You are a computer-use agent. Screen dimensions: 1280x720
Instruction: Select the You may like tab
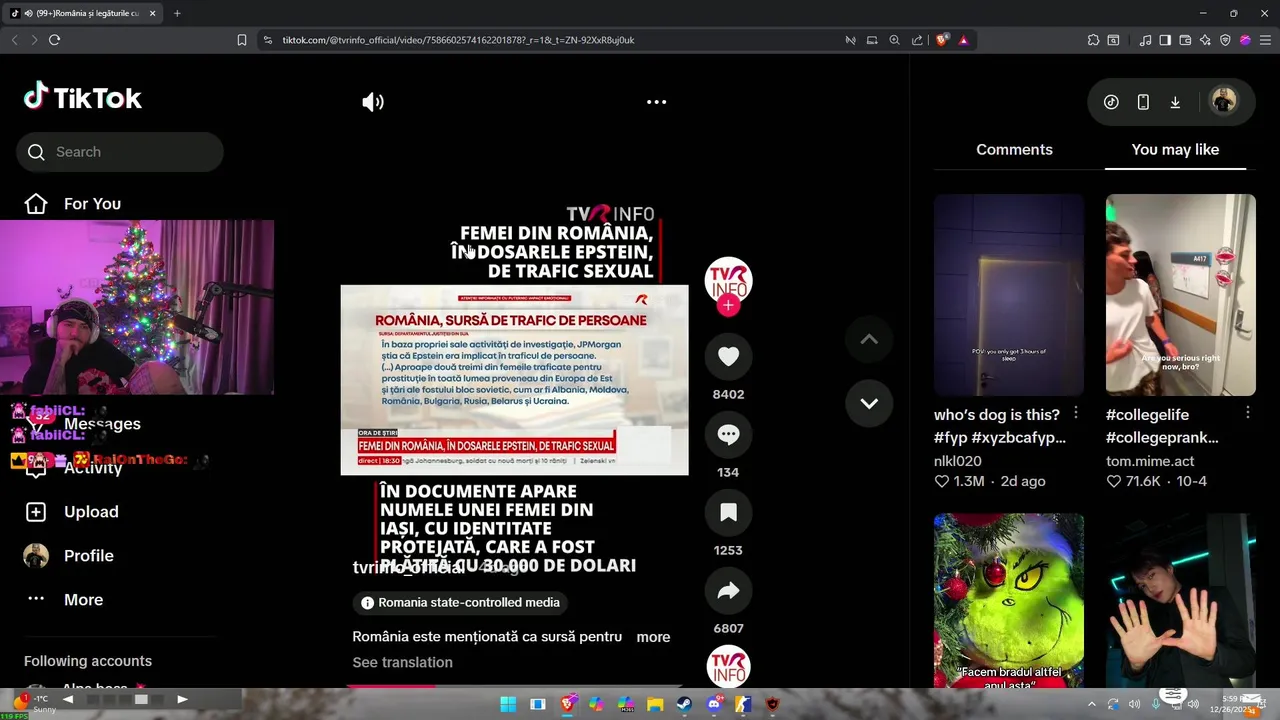1175,150
